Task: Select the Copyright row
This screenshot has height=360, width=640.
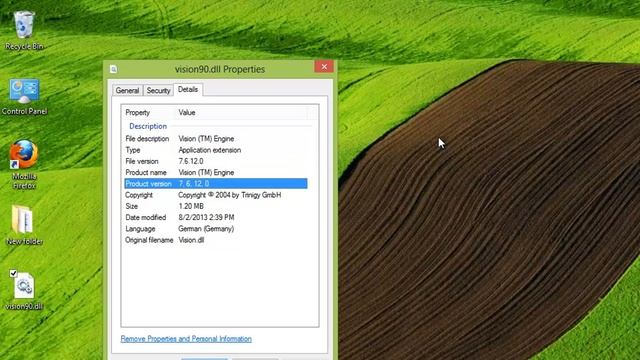Action: click(216, 195)
